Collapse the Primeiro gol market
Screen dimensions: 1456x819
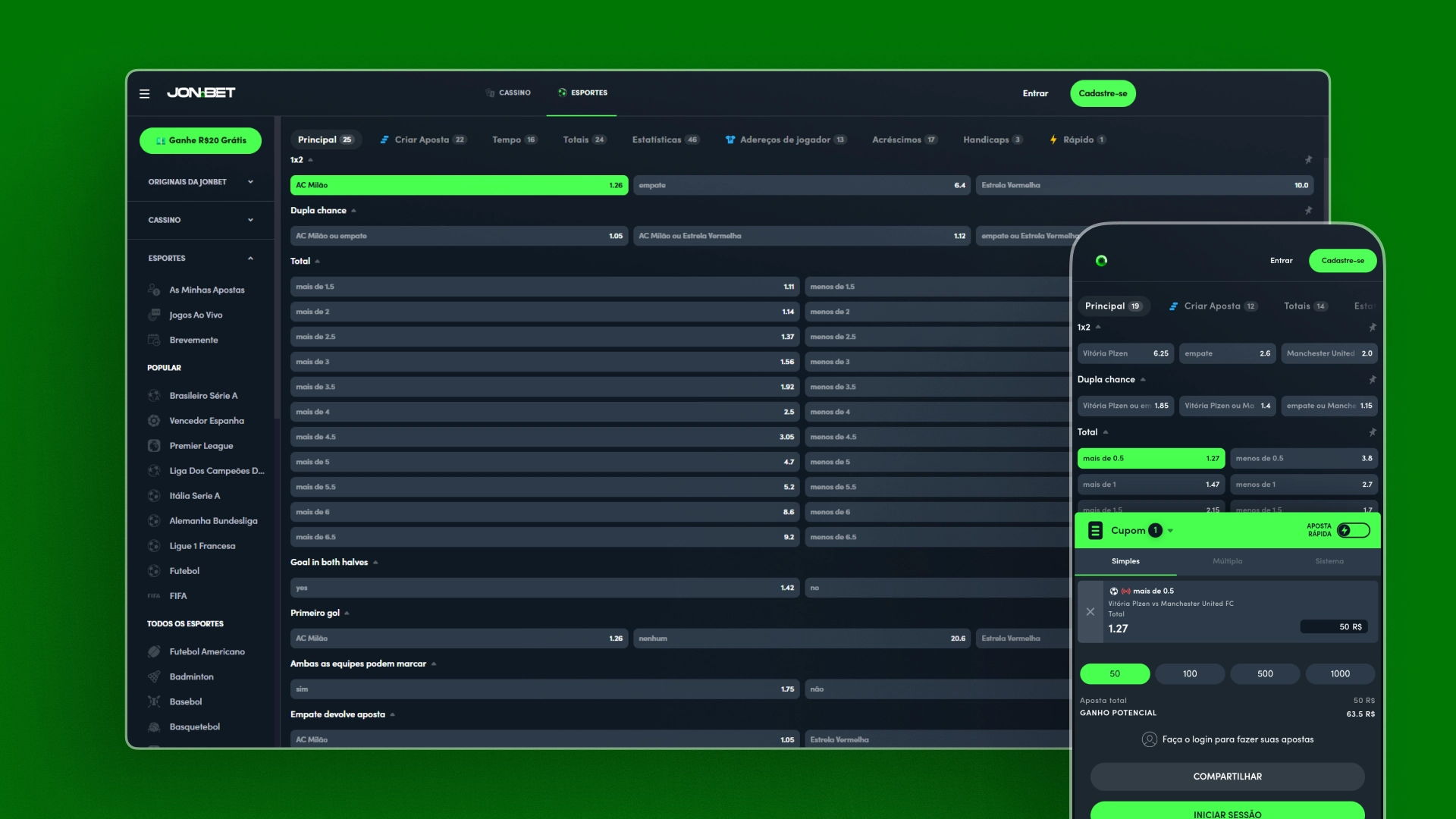coord(347,613)
